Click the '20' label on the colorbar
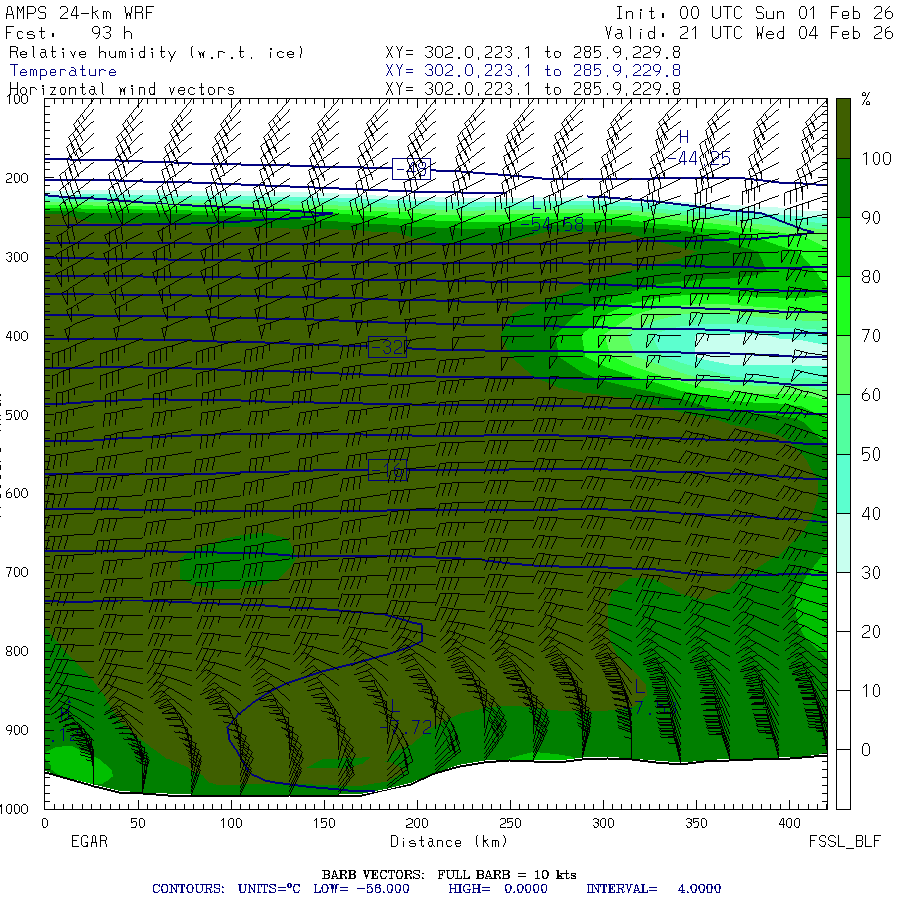Viewport: 900px width, 900px height. pos(871,631)
